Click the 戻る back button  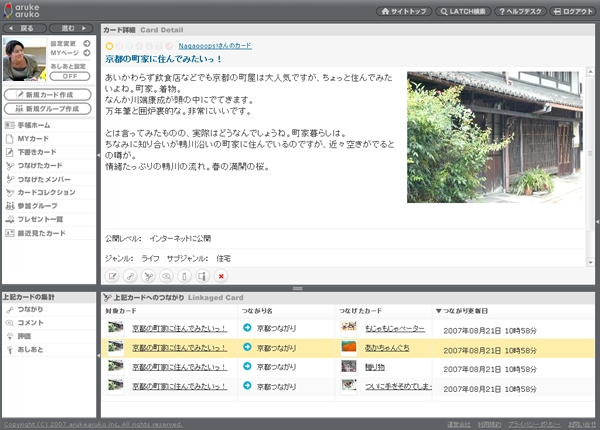24,28
